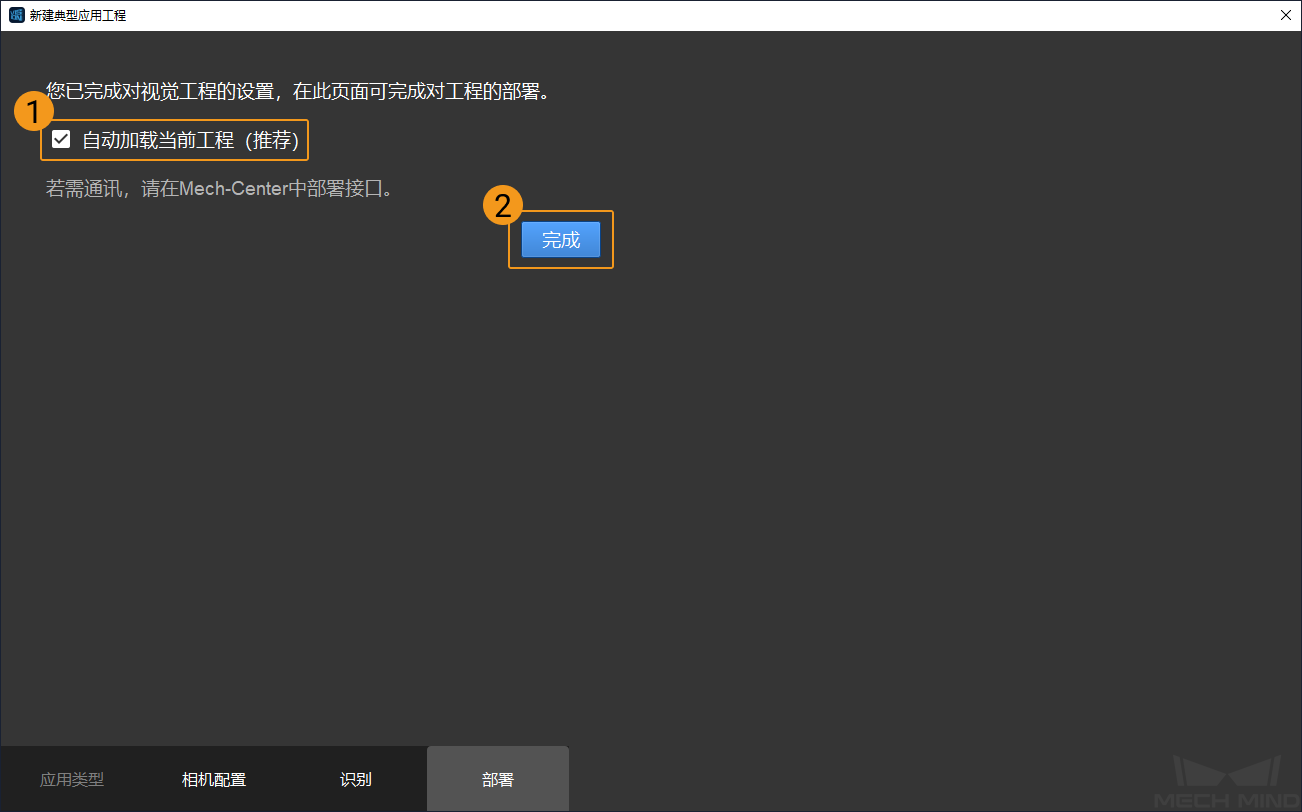This screenshot has width=1302, height=812.
Task: Select the 部署 tab
Action: click(498, 779)
